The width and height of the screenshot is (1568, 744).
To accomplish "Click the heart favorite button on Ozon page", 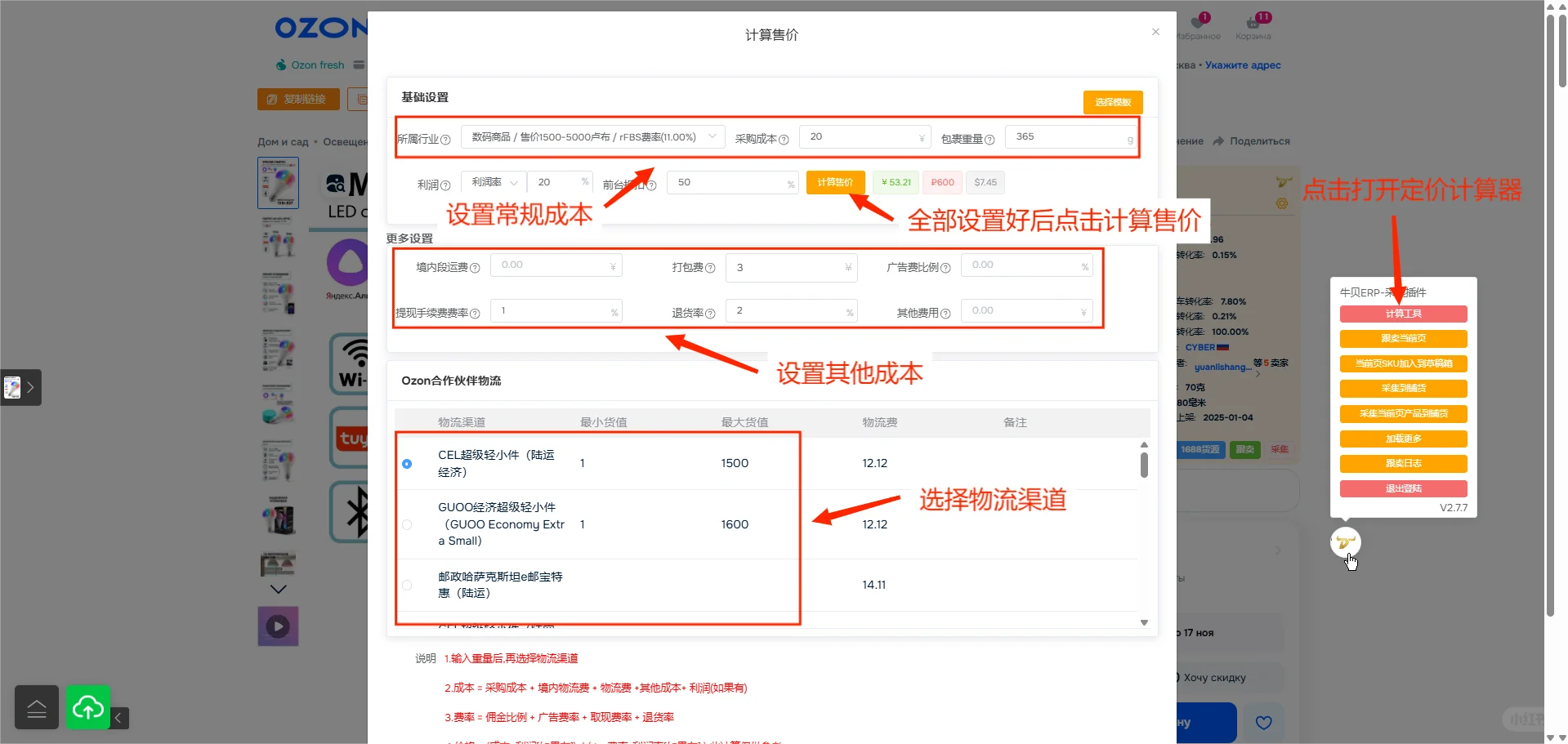I will 1263,723.
